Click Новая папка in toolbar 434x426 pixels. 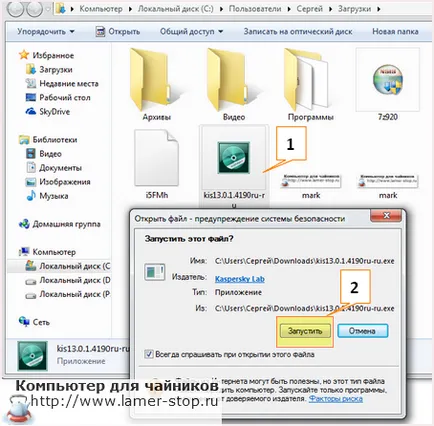coord(395,32)
